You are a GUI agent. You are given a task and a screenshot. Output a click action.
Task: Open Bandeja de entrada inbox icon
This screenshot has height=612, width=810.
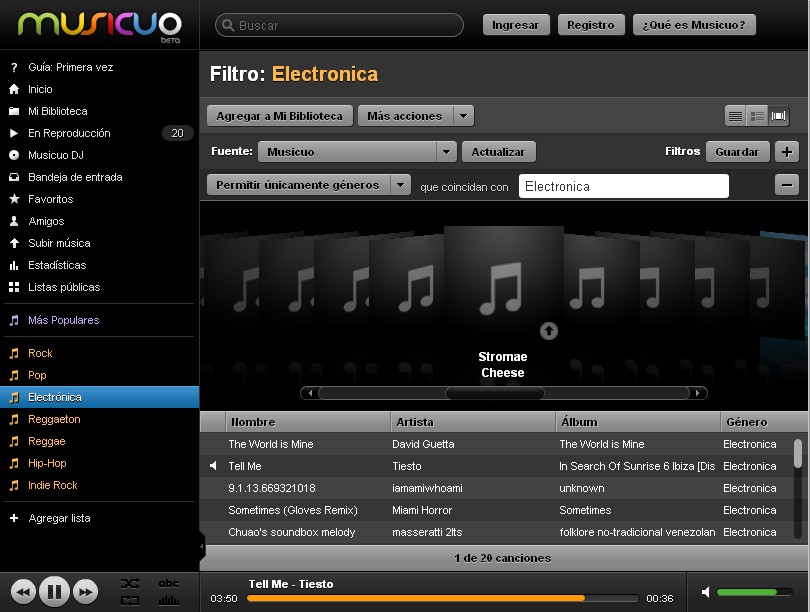coord(14,177)
